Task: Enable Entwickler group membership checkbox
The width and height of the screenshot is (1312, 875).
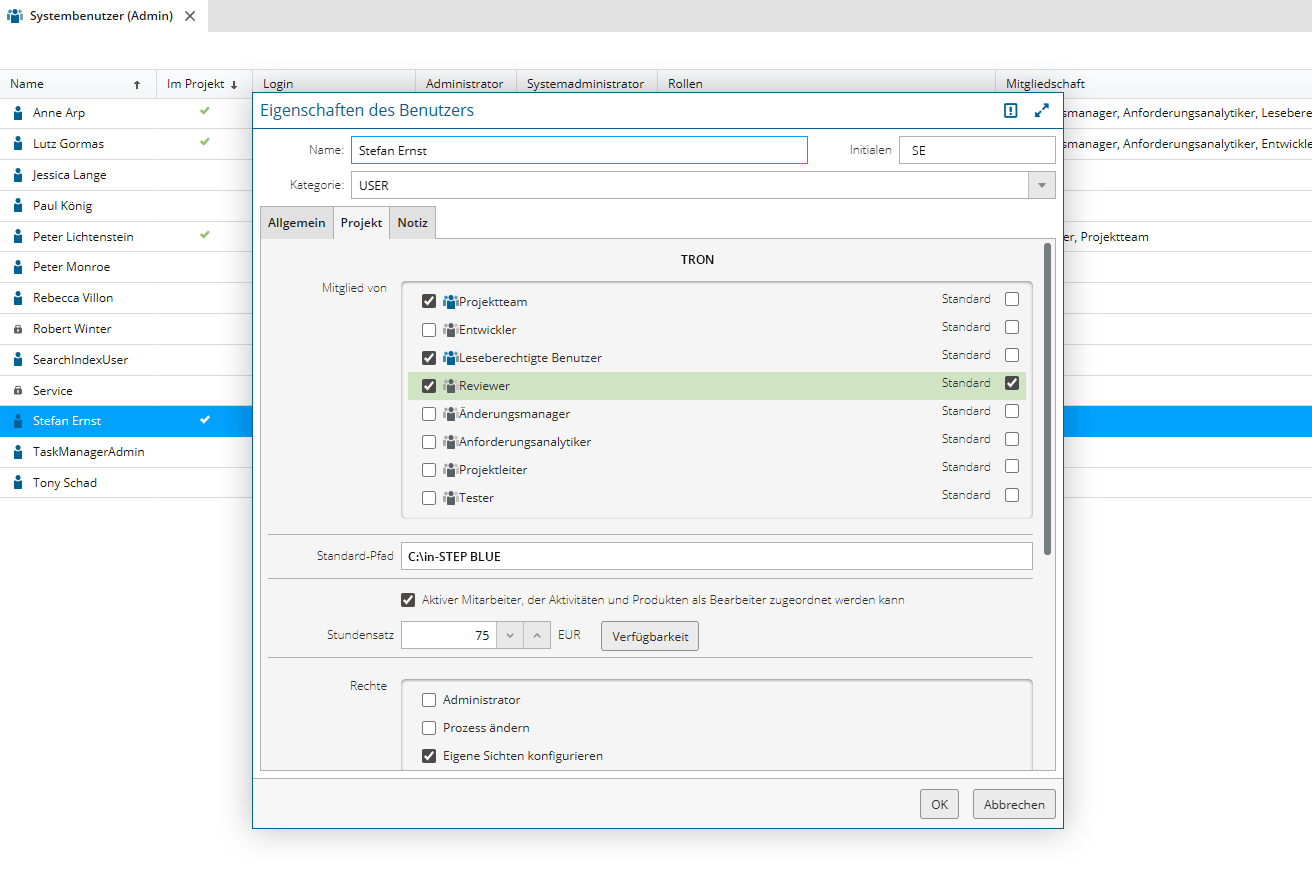Action: (x=429, y=330)
